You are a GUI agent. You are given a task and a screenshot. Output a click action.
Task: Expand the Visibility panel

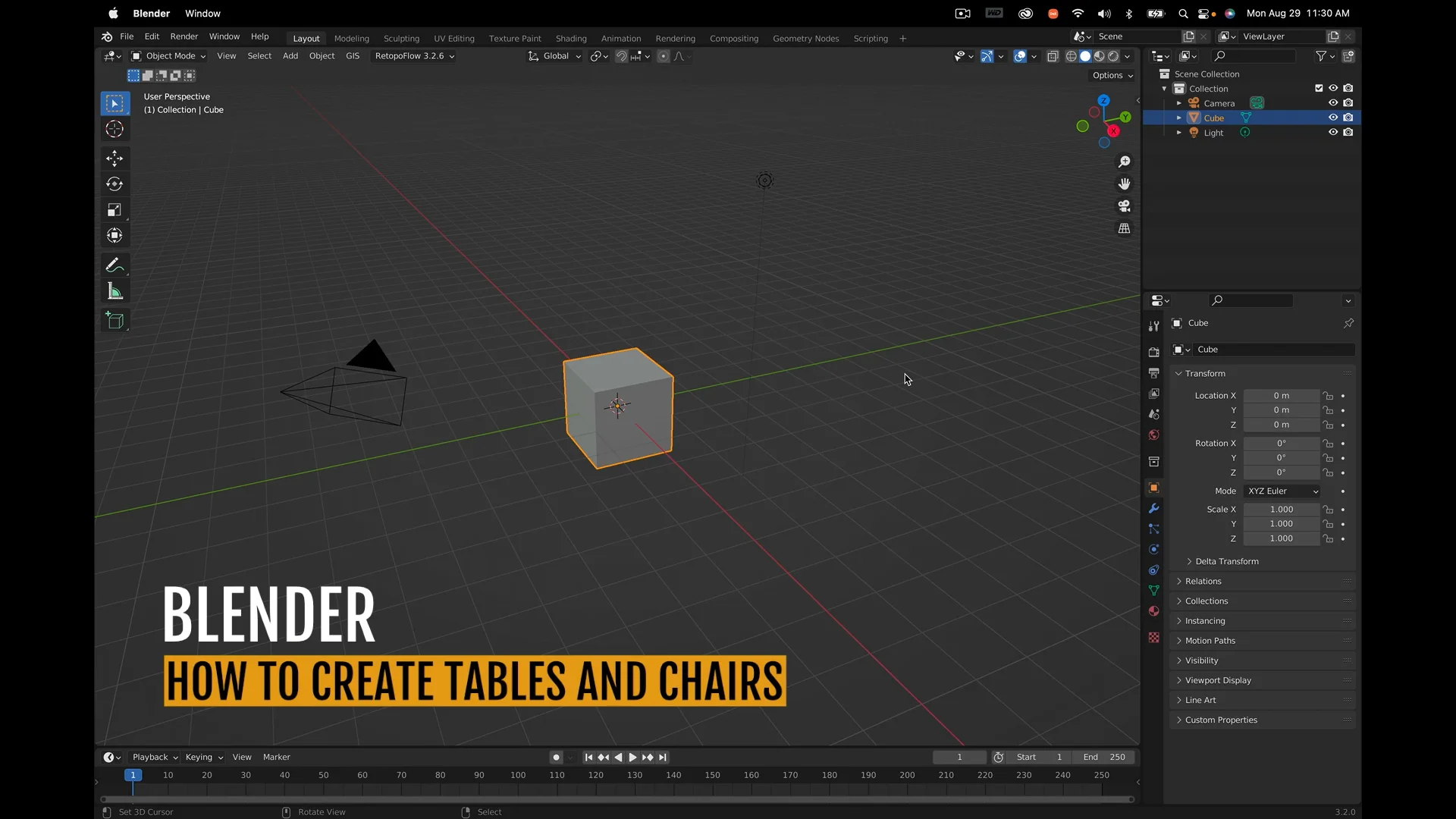[x=1201, y=661]
